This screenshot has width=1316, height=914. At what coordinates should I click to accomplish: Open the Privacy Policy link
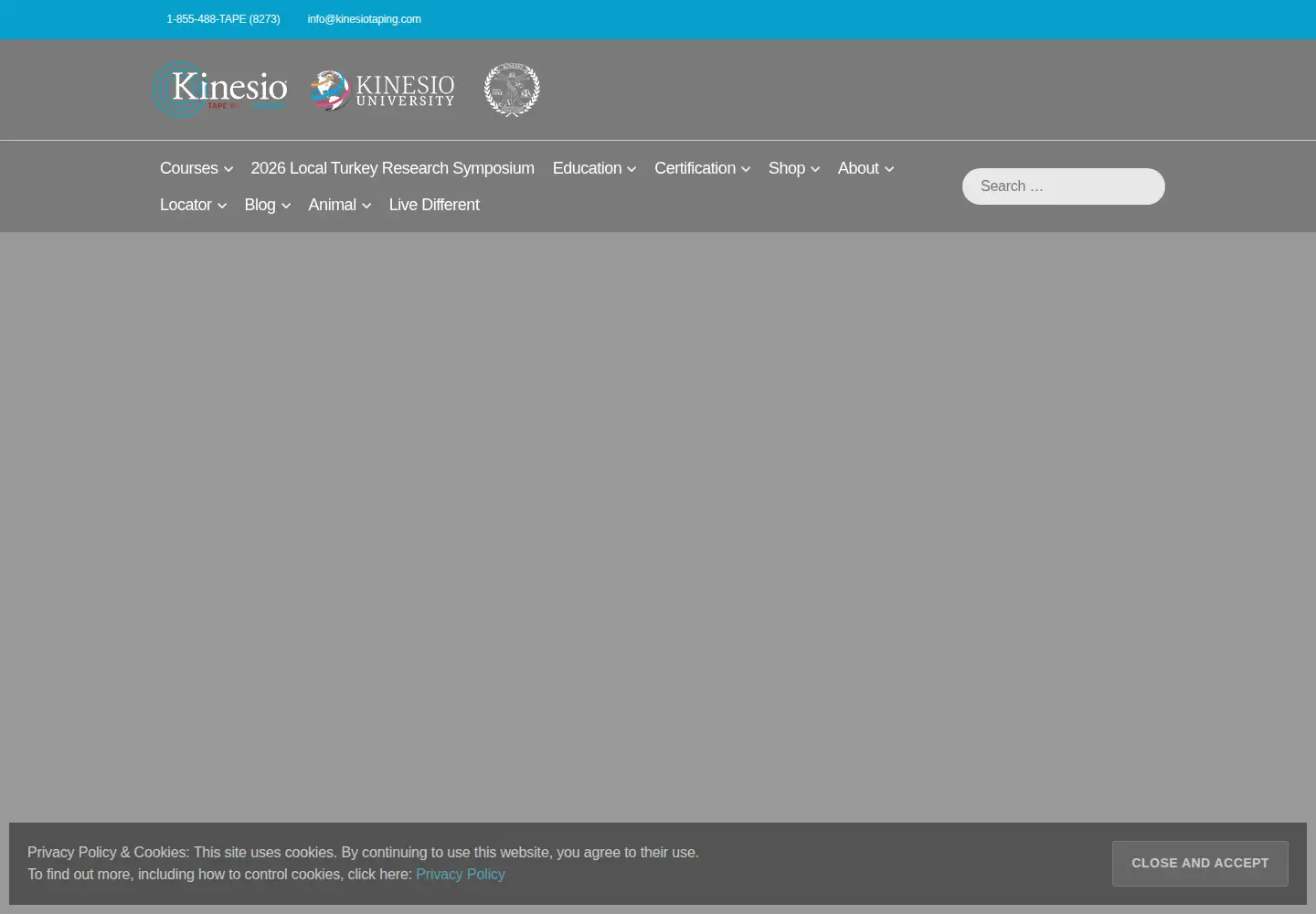click(461, 875)
